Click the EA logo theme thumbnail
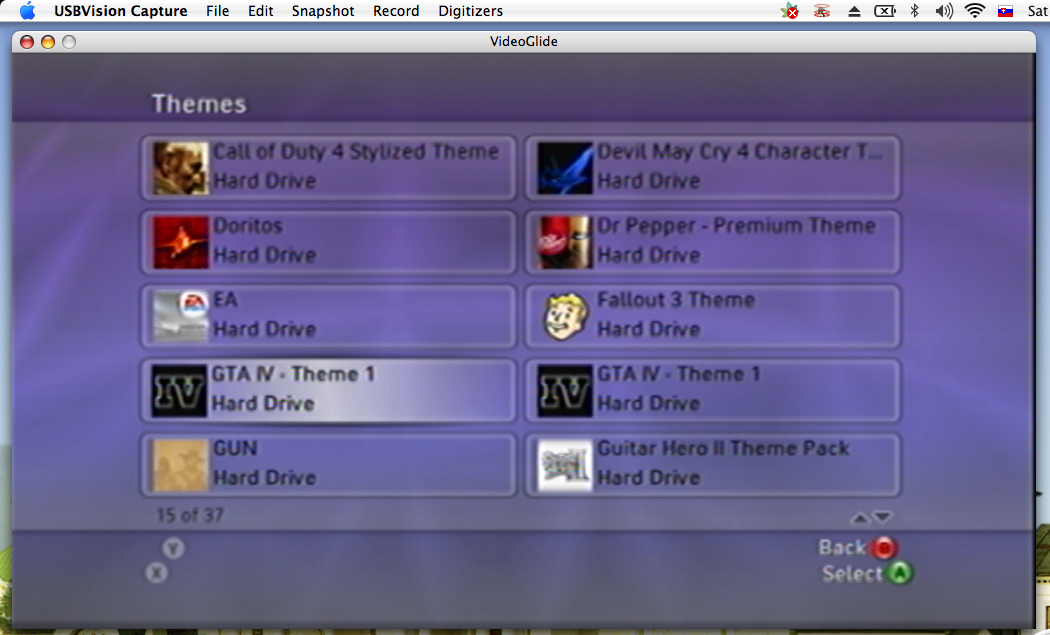 click(x=180, y=317)
